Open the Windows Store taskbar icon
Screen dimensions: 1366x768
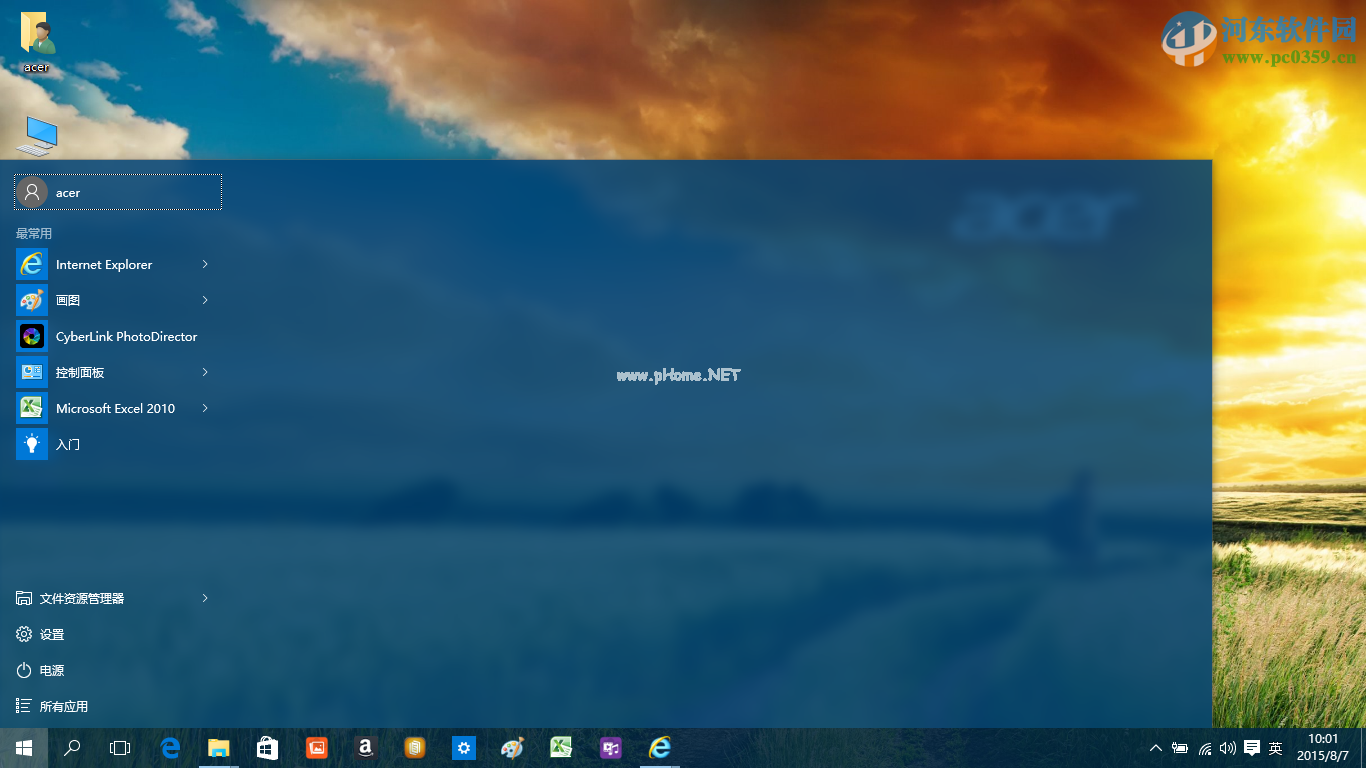coord(267,748)
